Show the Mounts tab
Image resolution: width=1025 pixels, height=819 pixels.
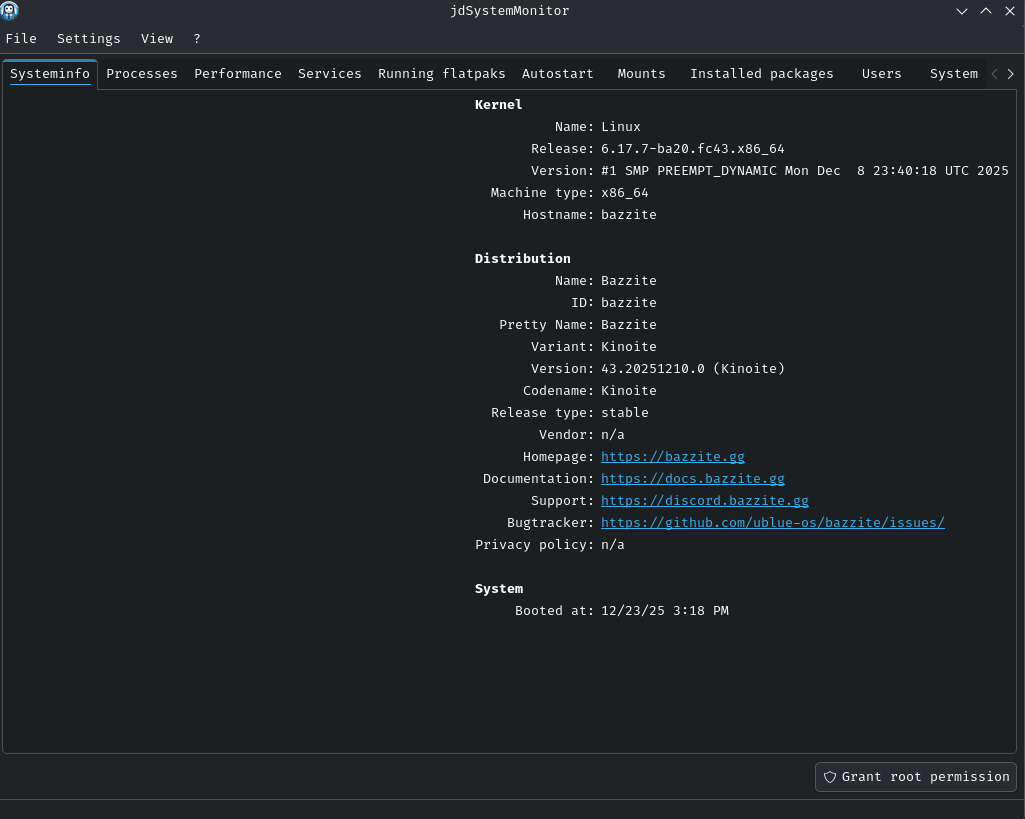pos(641,73)
